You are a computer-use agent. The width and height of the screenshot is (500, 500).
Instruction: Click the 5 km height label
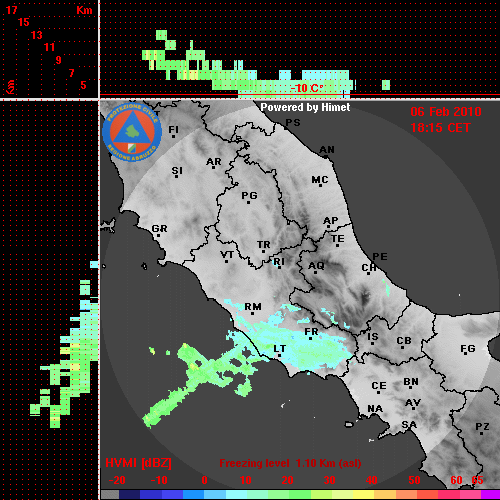tap(83, 85)
